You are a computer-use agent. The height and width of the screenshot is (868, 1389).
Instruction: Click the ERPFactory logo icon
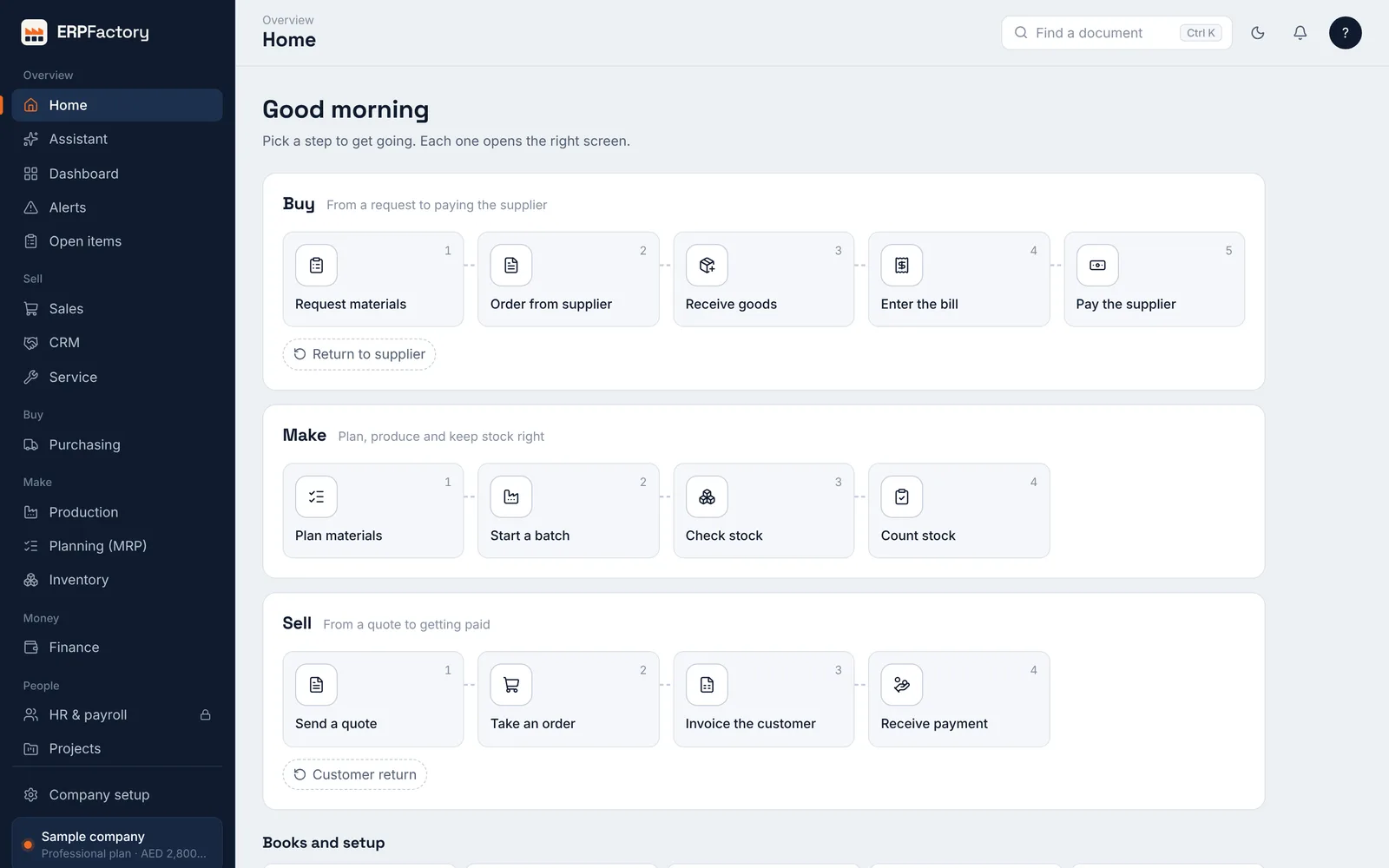point(34,32)
